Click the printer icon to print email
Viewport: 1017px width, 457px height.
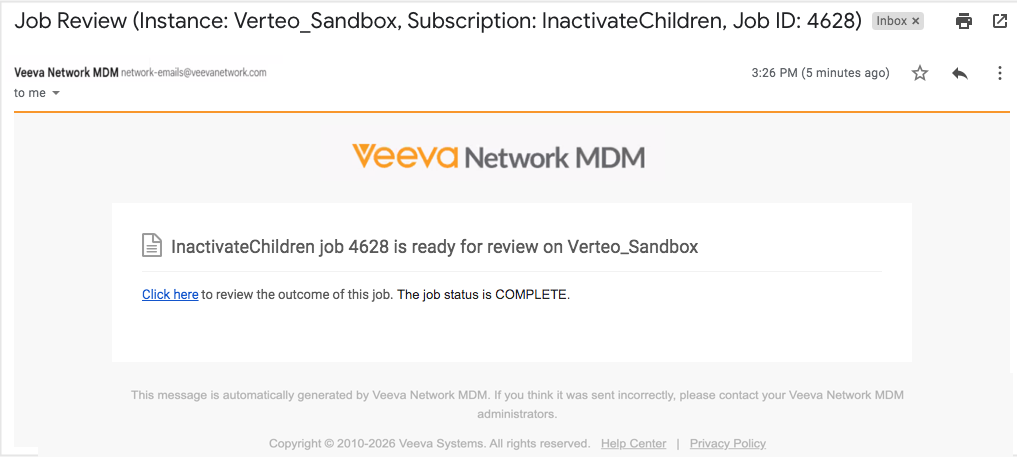click(x=964, y=21)
